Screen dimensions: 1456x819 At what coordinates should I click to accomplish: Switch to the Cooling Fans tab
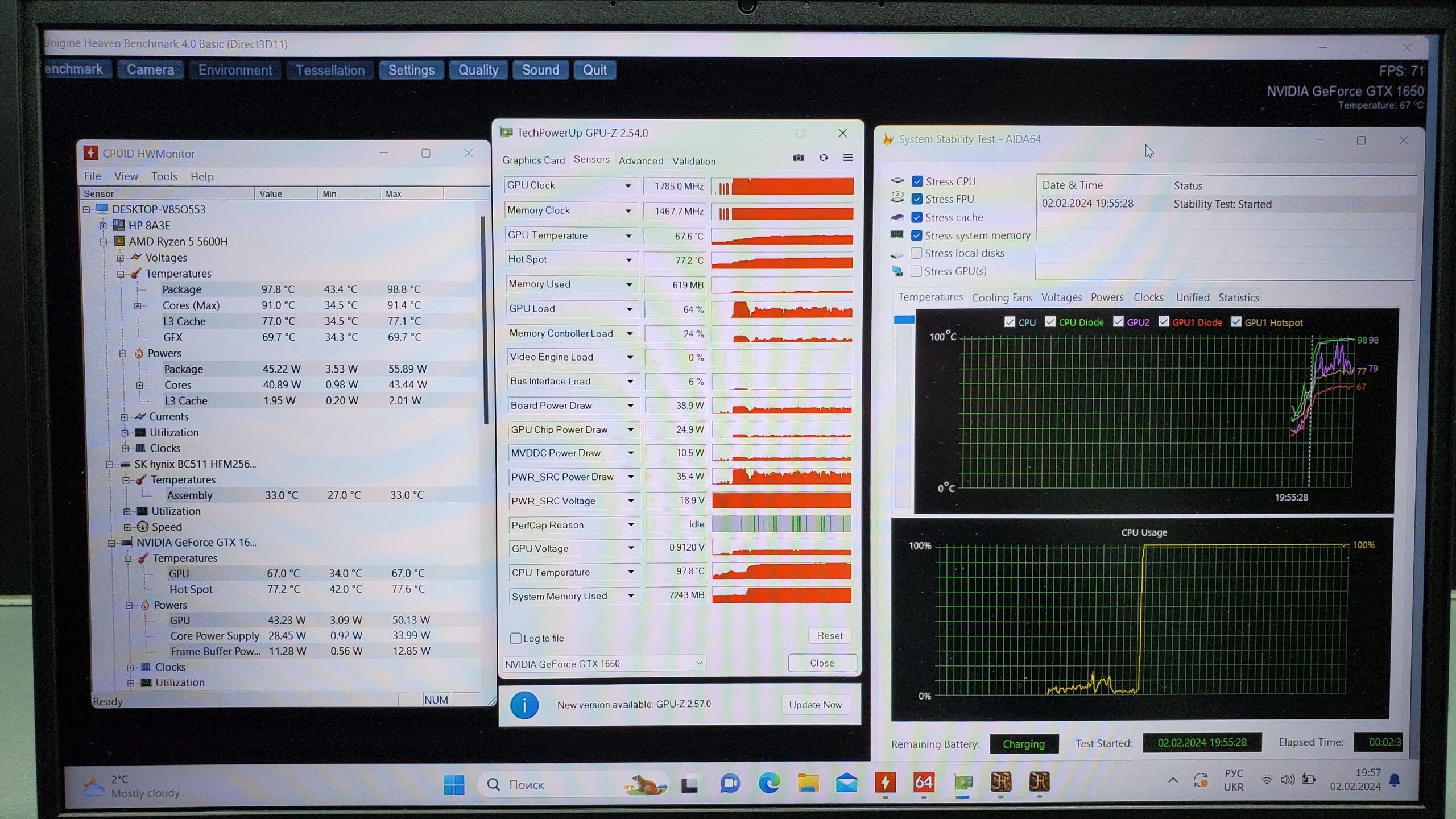1002,297
